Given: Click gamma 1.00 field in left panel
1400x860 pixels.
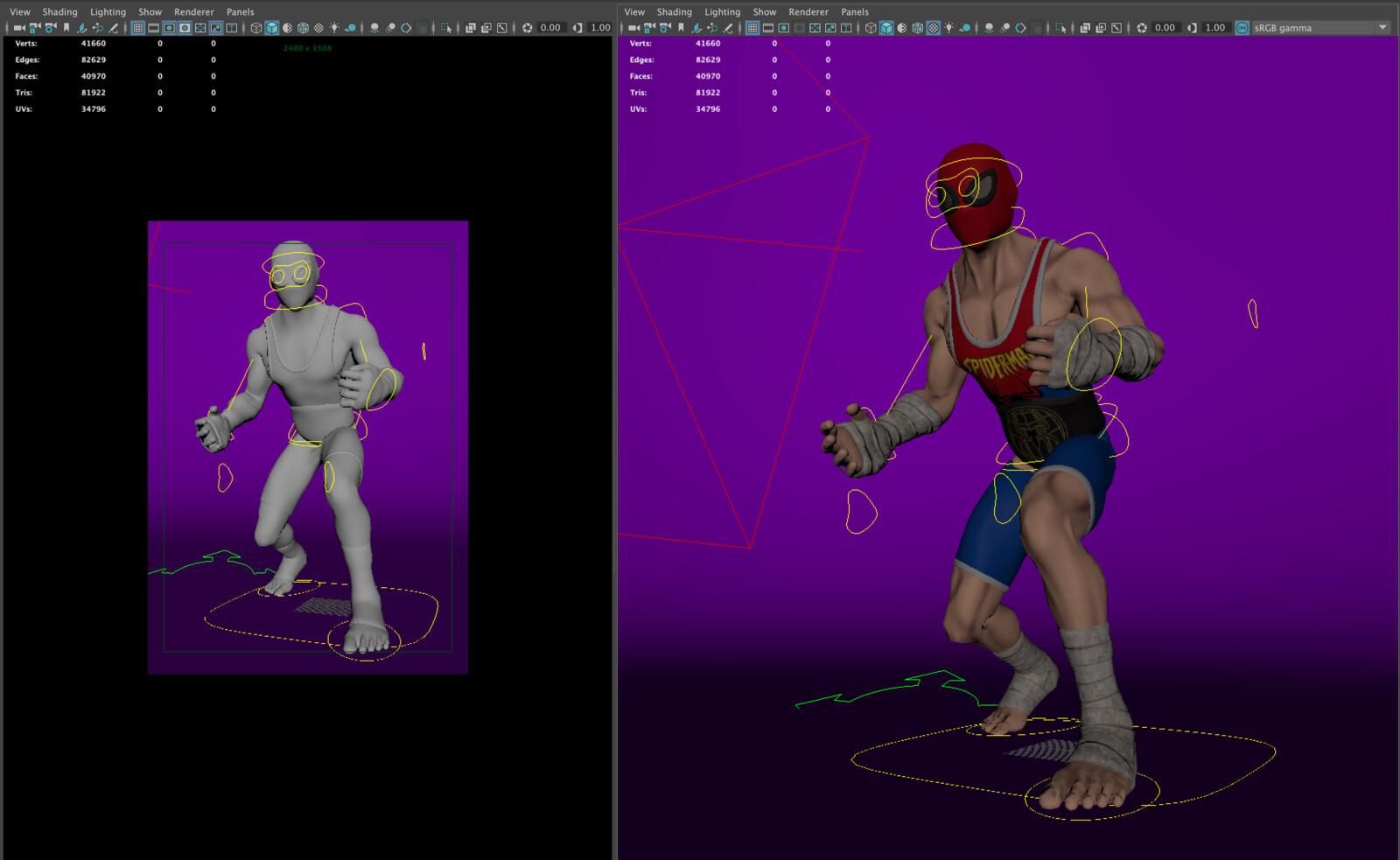Looking at the screenshot, I should [600, 28].
